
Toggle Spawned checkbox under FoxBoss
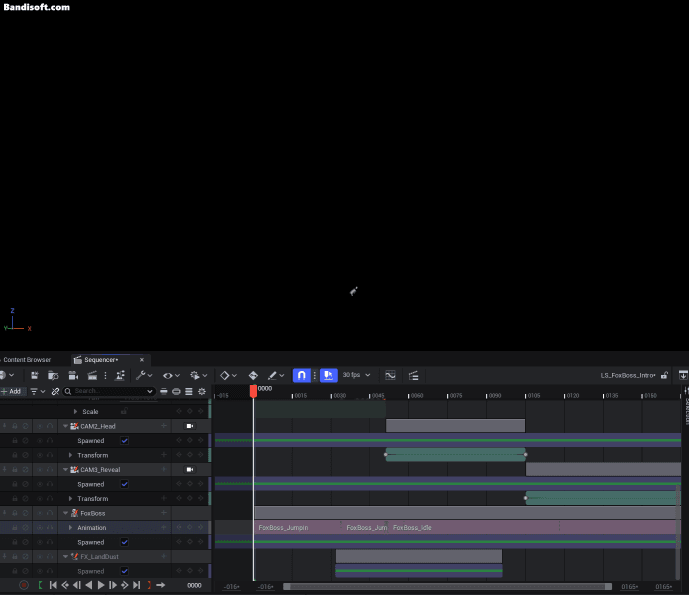(x=124, y=542)
